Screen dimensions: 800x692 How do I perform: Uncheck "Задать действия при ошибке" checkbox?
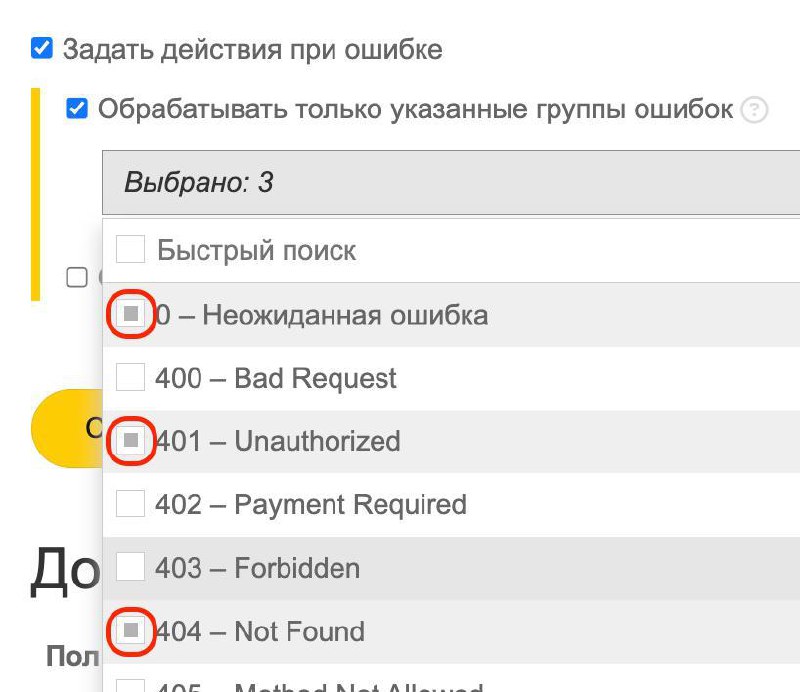(x=42, y=48)
